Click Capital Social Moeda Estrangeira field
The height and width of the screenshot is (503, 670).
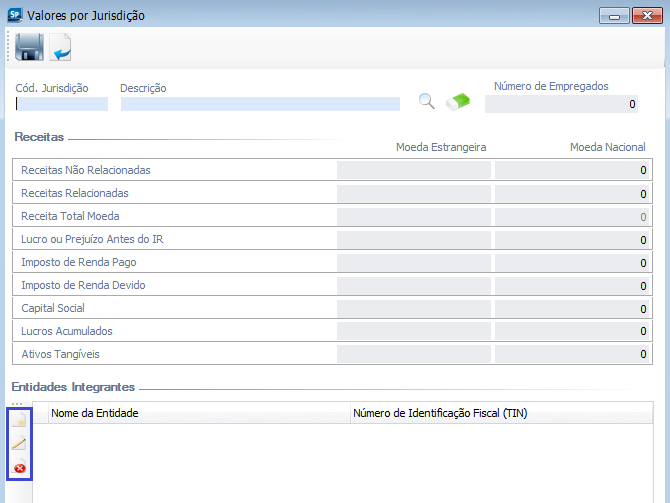pos(414,309)
